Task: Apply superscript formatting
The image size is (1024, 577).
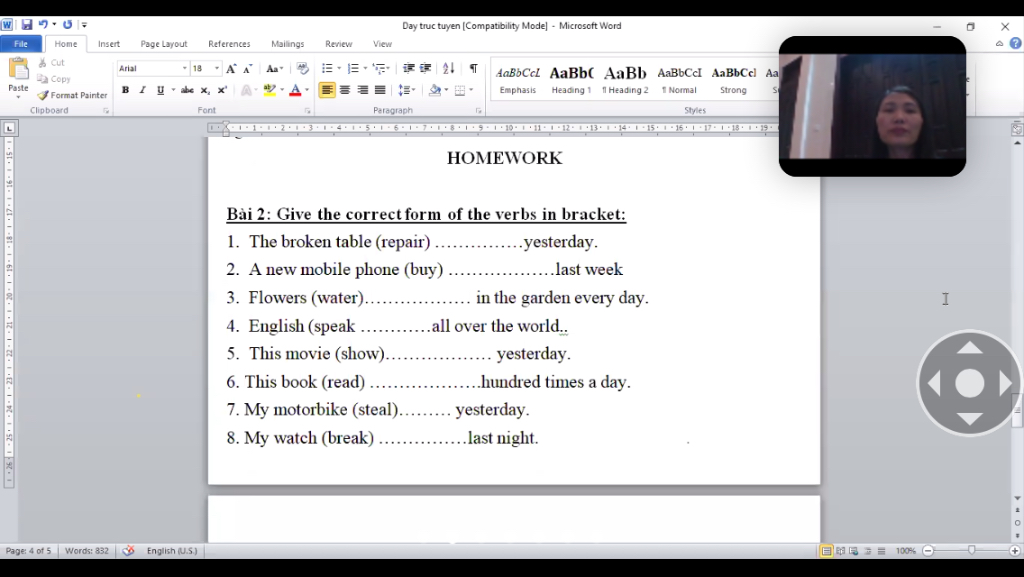Action: point(222,90)
